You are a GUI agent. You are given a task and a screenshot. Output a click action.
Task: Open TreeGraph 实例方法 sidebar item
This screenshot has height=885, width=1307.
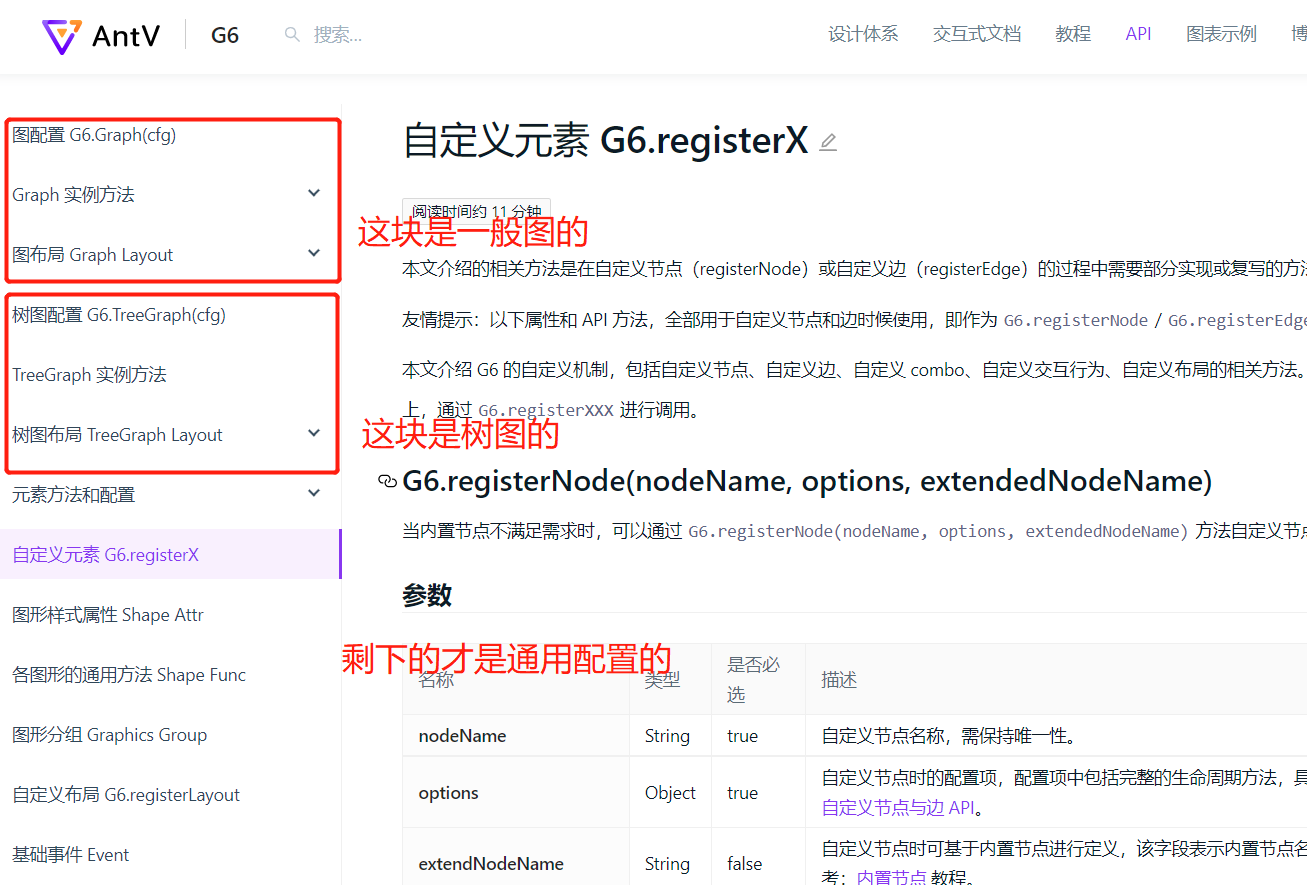pos(89,375)
